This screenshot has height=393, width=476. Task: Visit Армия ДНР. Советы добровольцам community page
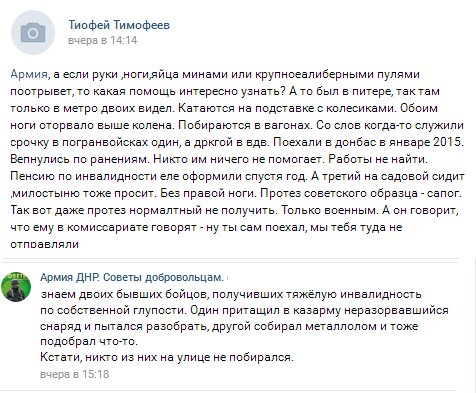tap(132, 277)
